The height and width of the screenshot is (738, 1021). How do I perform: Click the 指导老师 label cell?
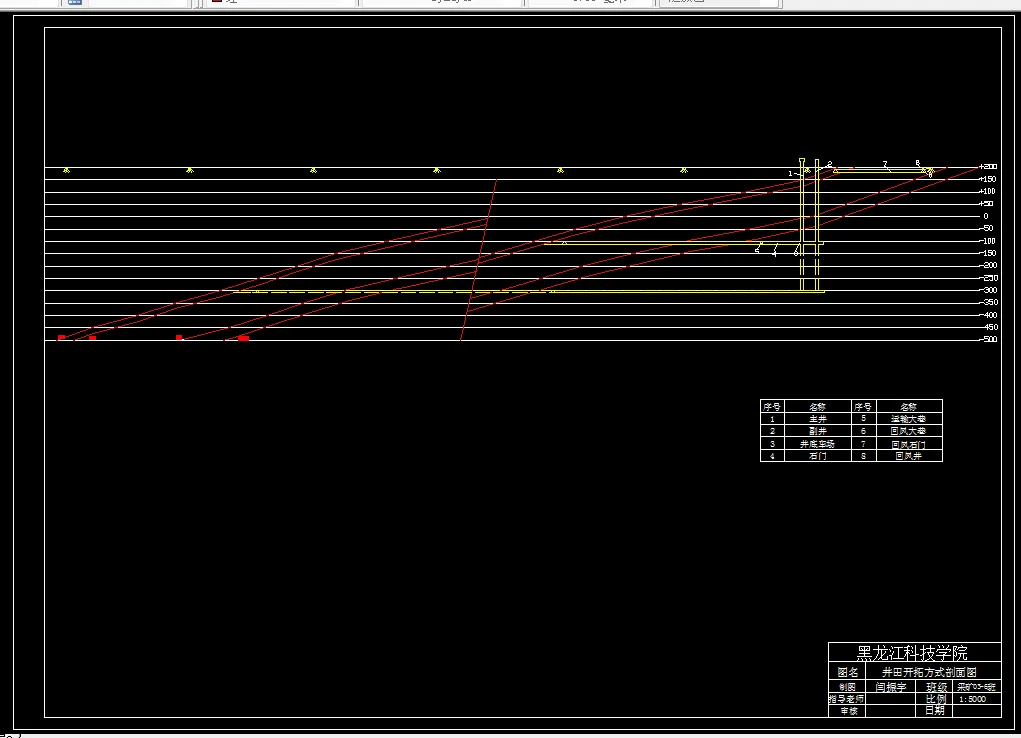point(846,699)
